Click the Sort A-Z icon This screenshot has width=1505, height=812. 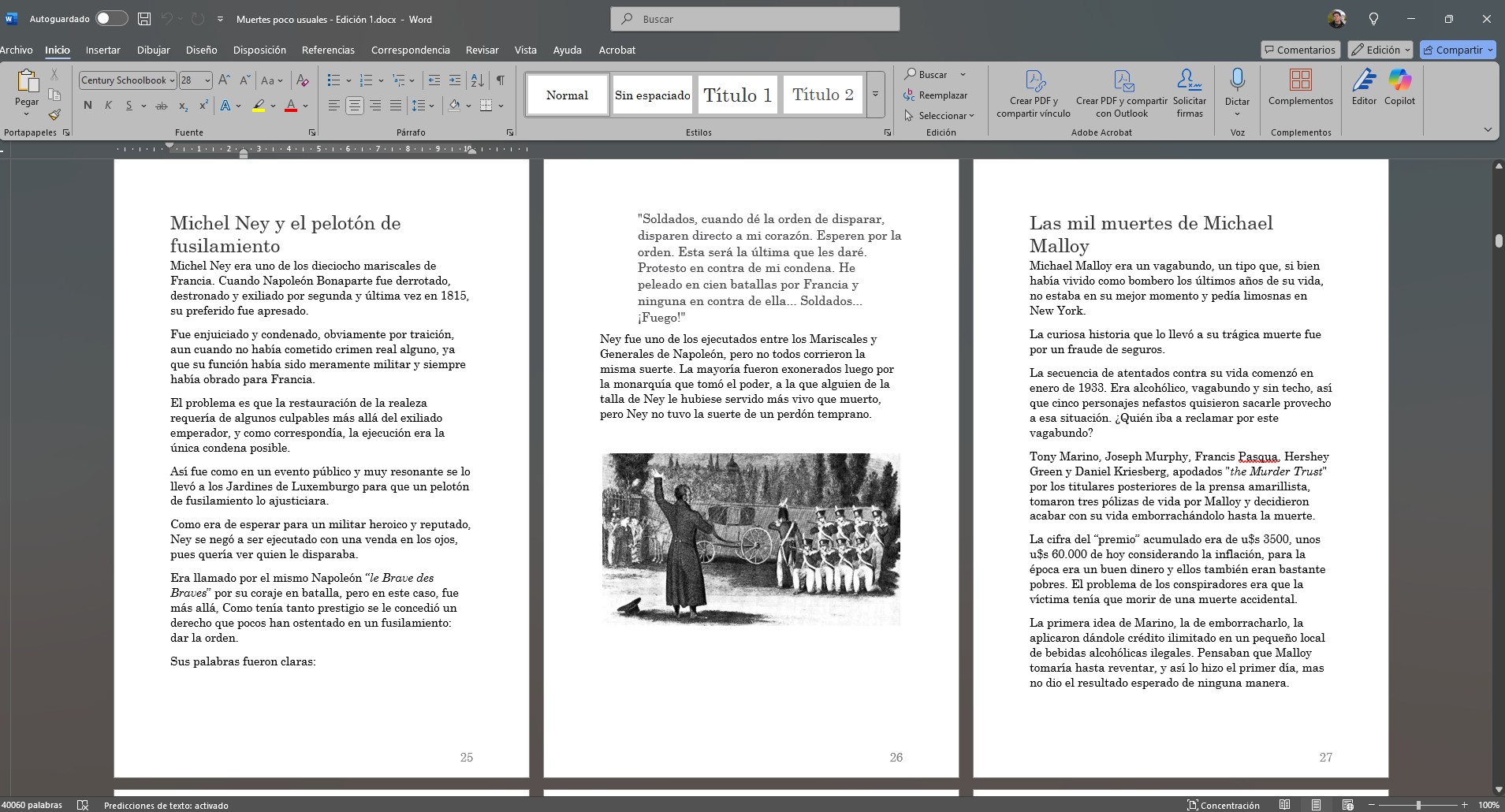[477, 80]
